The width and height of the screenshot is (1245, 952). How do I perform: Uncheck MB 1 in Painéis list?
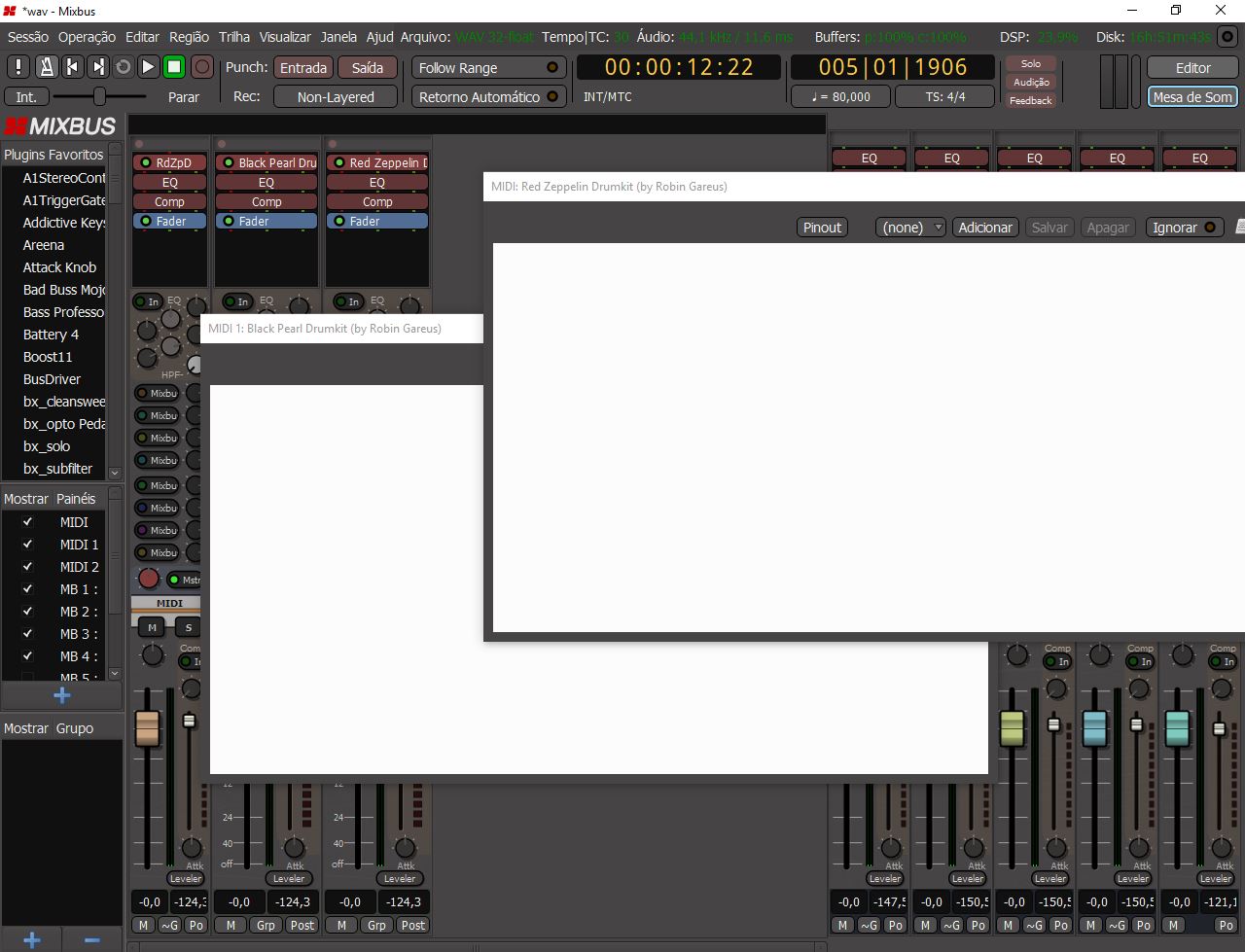(x=27, y=589)
